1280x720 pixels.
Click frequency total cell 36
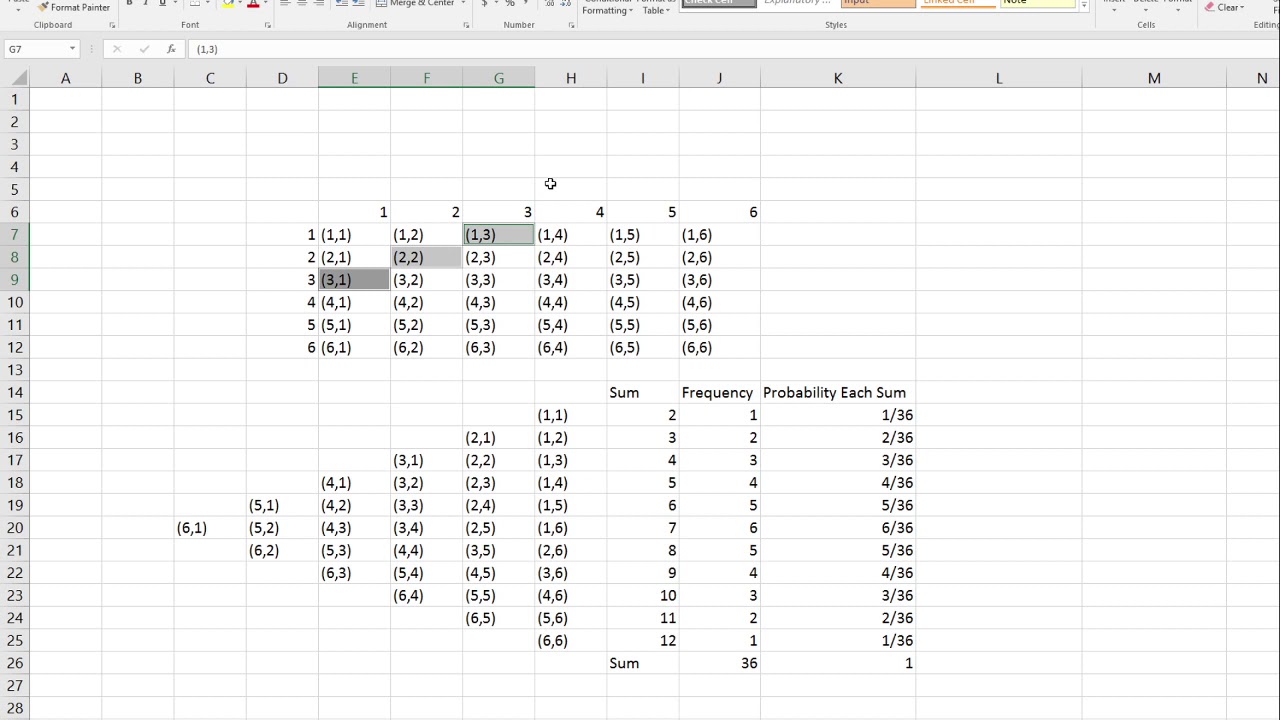[x=719, y=663]
